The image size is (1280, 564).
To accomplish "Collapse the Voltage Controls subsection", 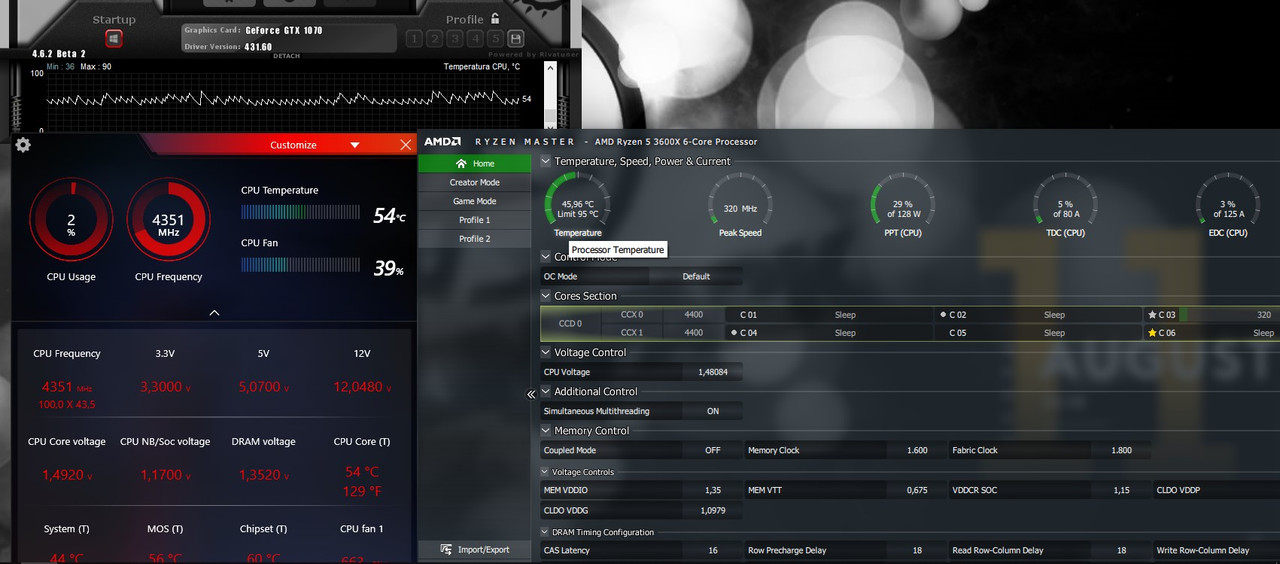I will click(545, 472).
